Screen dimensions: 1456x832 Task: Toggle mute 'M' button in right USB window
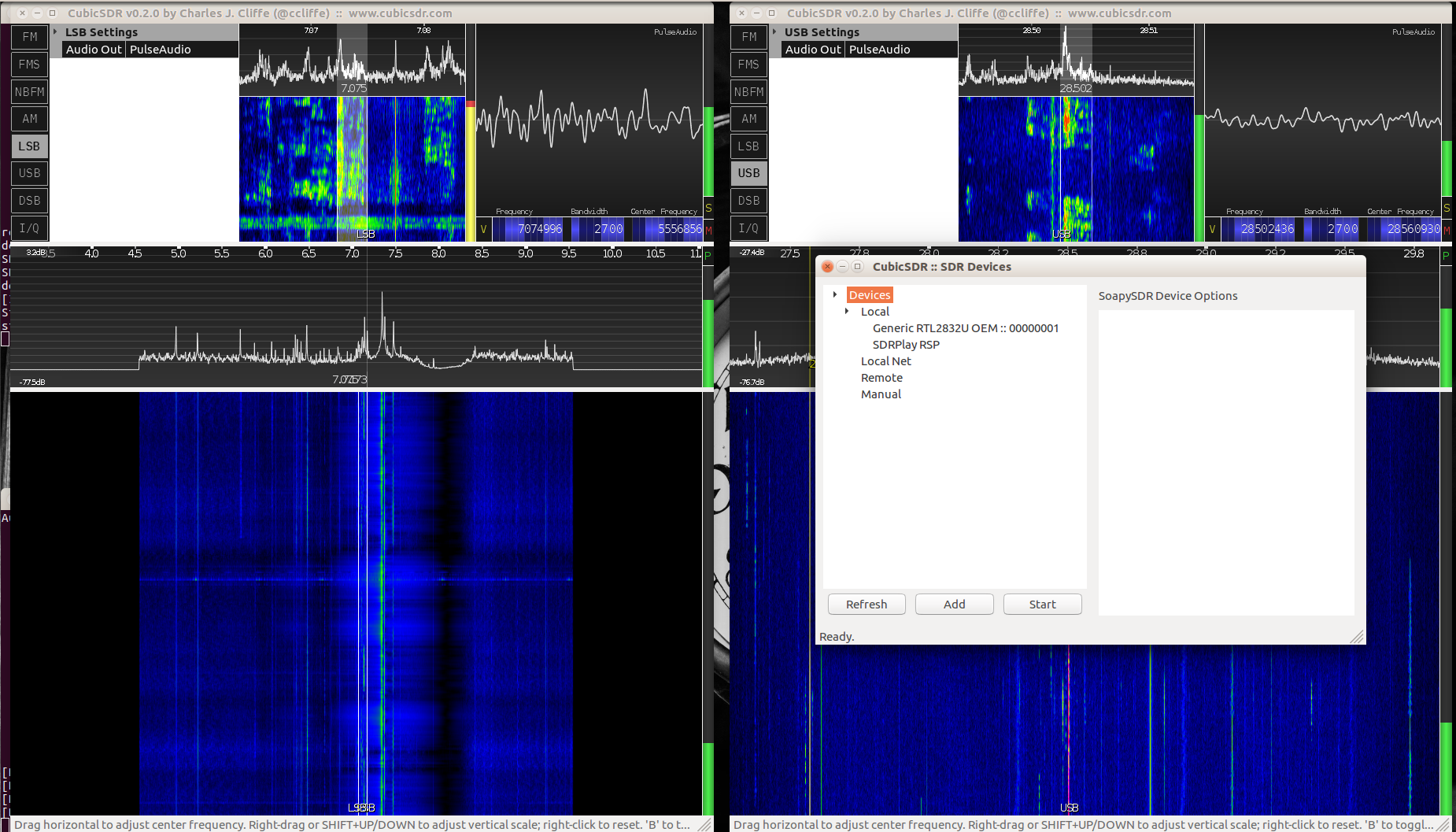(x=1447, y=230)
